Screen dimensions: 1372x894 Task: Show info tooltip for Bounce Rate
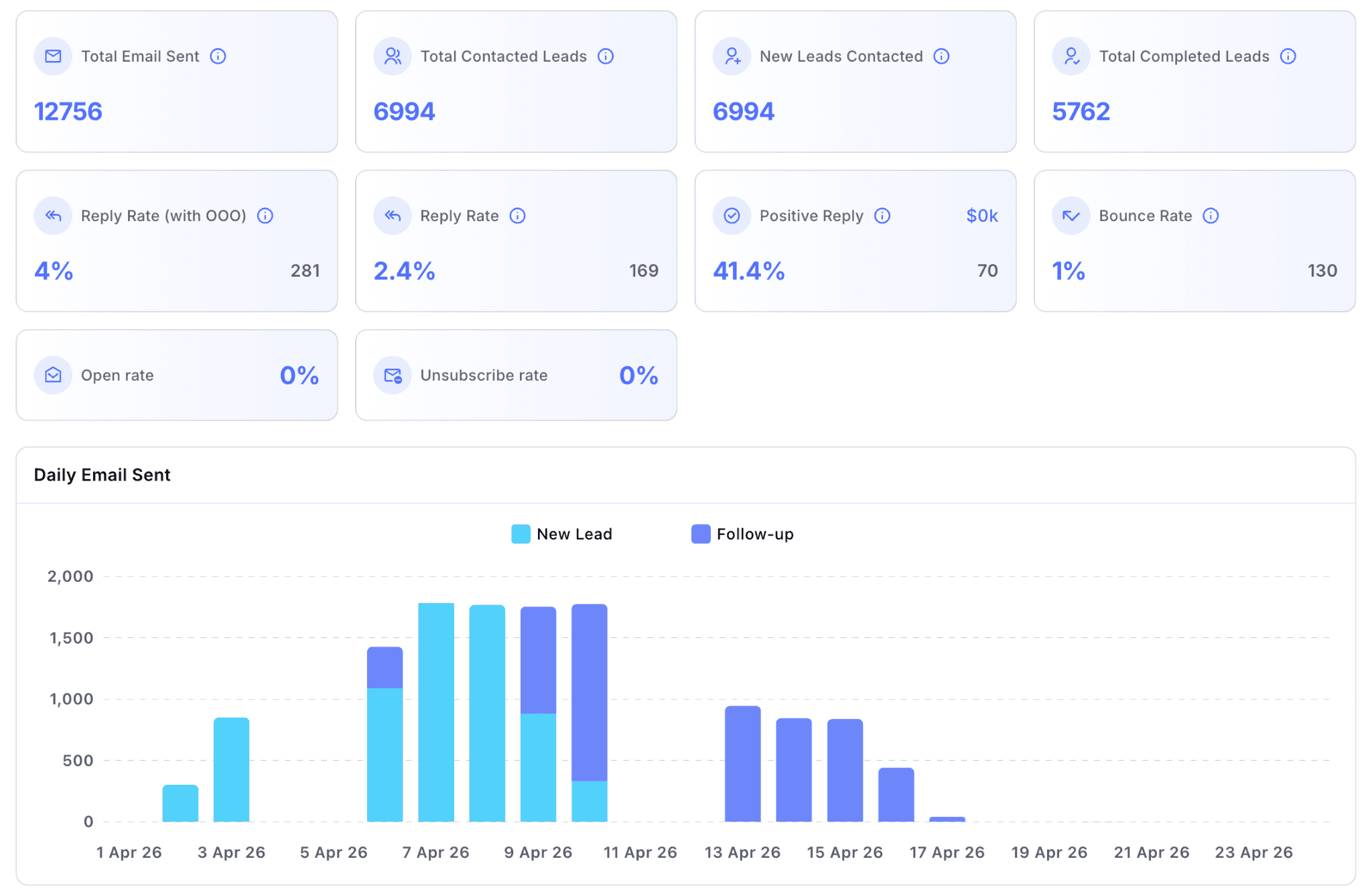point(1211,216)
